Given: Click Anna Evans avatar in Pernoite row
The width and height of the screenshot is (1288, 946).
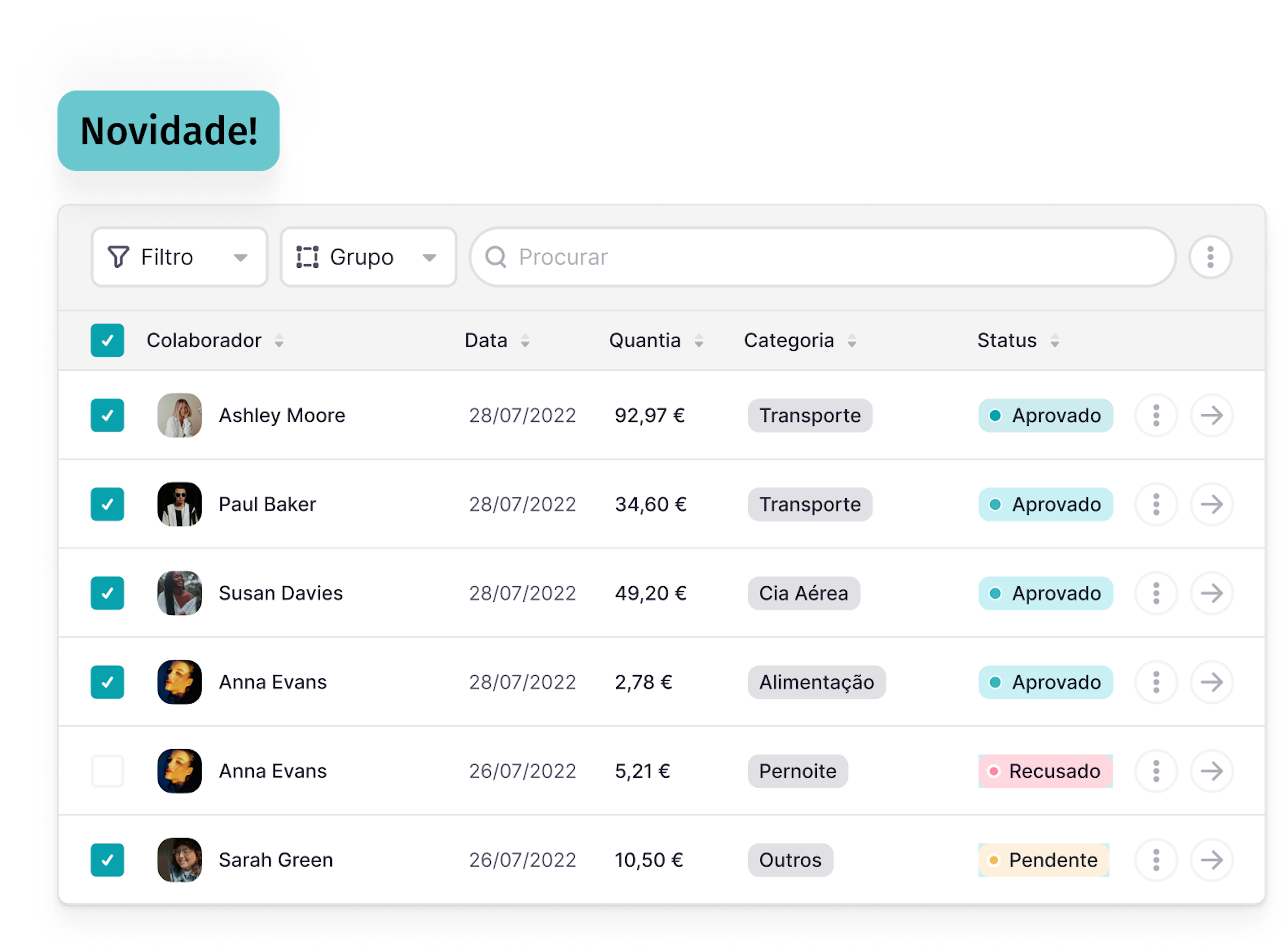Looking at the screenshot, I should click(x=179, y=771).
